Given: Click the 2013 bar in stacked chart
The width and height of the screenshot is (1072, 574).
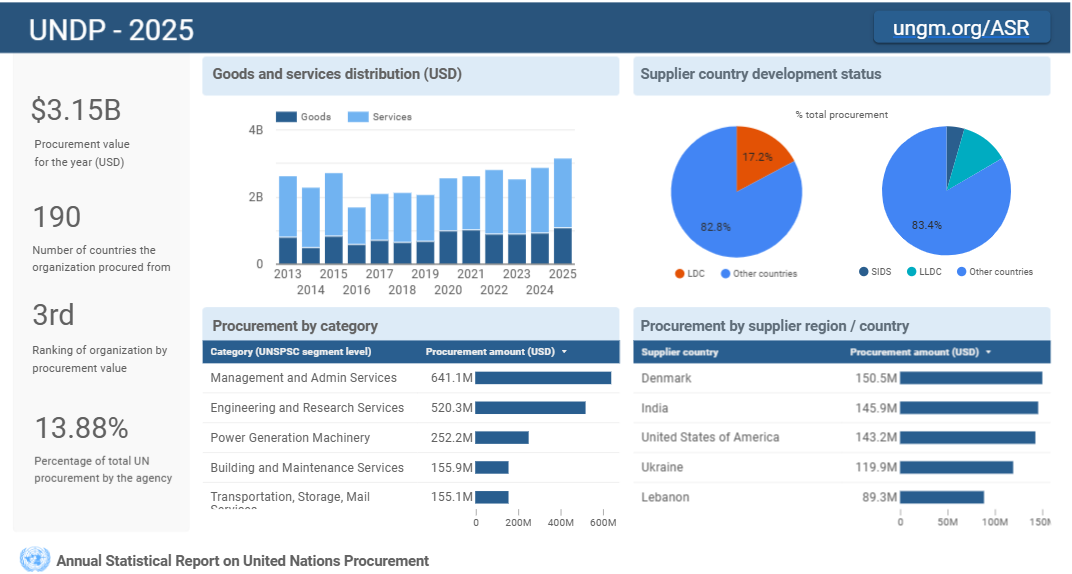Looking at the screenshot, I should pyautogui.click(x=288, y=220).
